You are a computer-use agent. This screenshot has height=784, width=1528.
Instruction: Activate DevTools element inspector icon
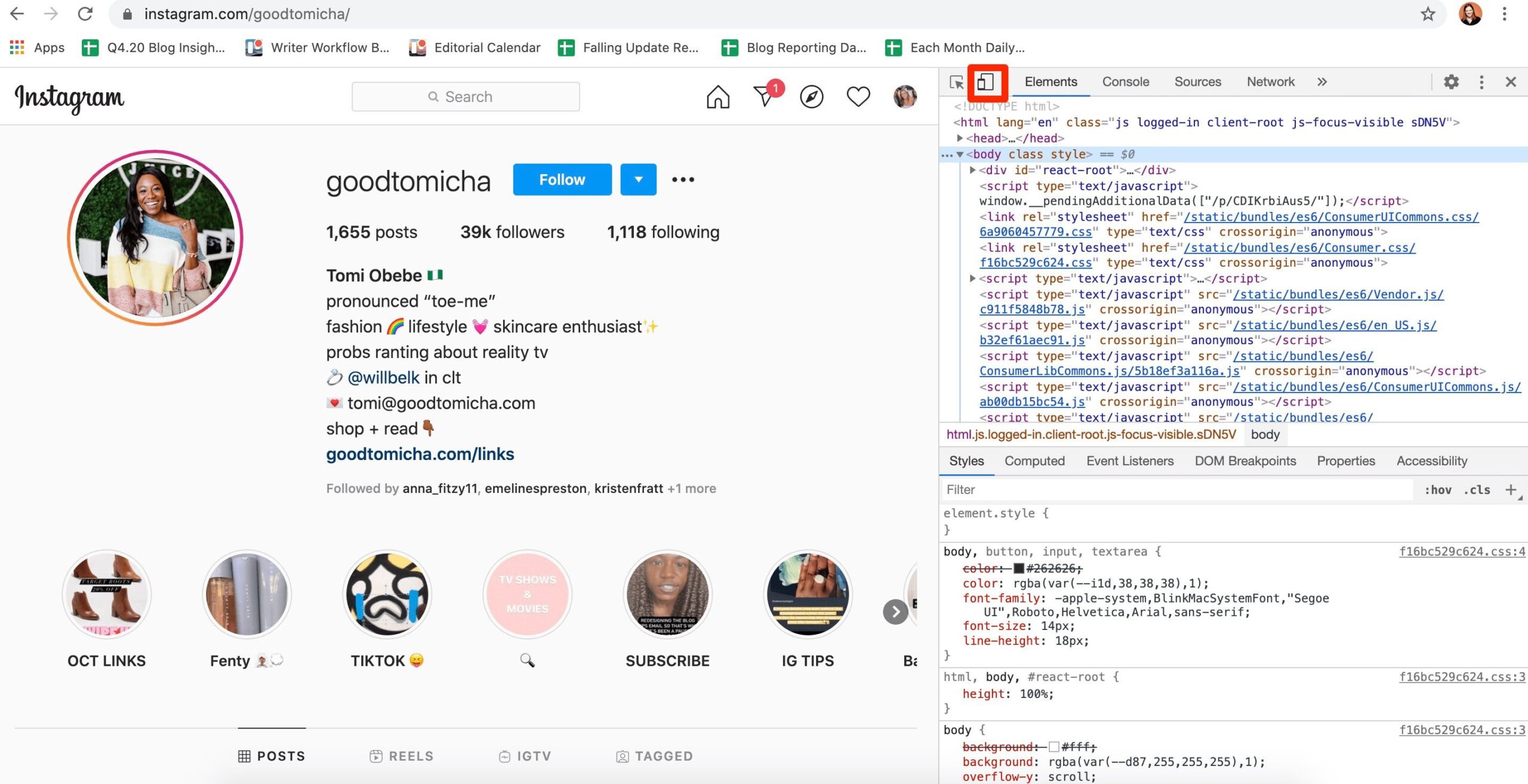[x=956, y=82]
